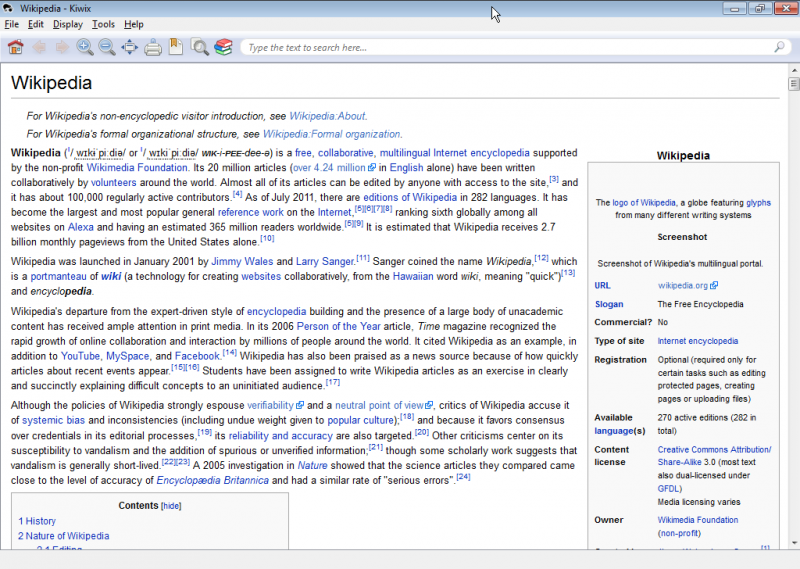The height and width of the screenshot is (569, 800).
Task: Open the Larry Sanger link
Action: [324, 262]
